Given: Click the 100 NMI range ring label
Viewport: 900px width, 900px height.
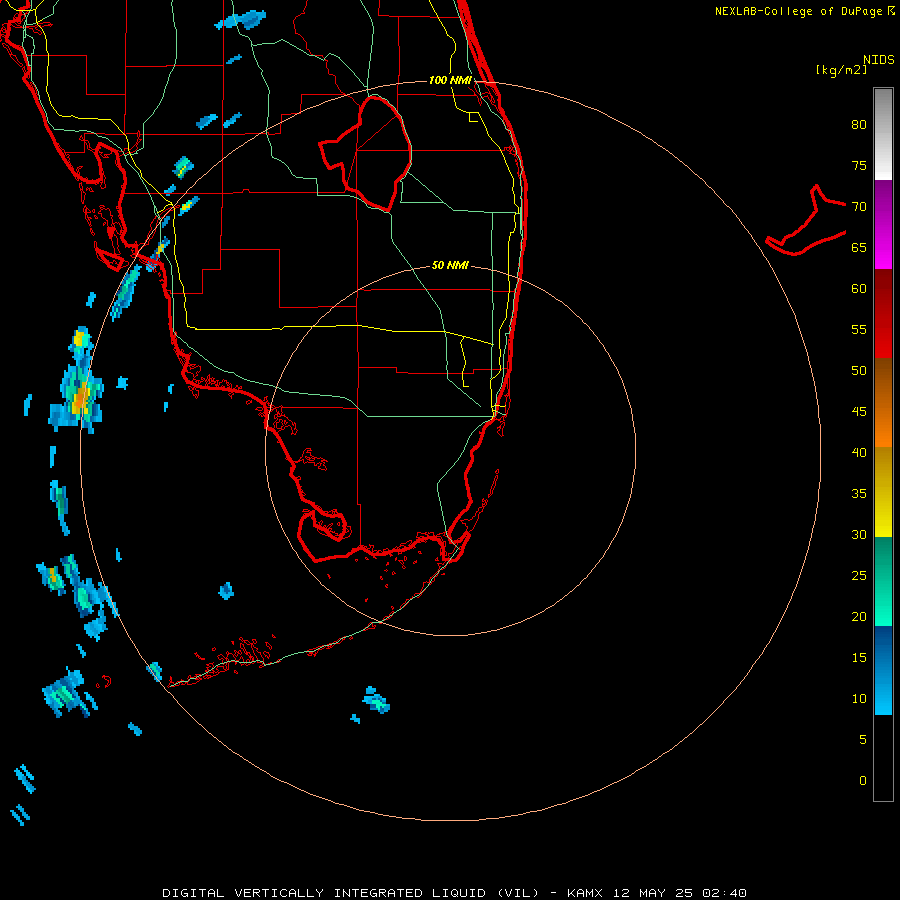Looking at the screenshot, I should (x=451, y=80).
